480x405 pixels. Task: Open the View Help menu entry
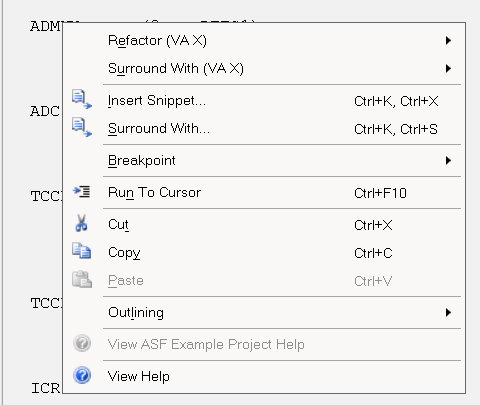264,376
